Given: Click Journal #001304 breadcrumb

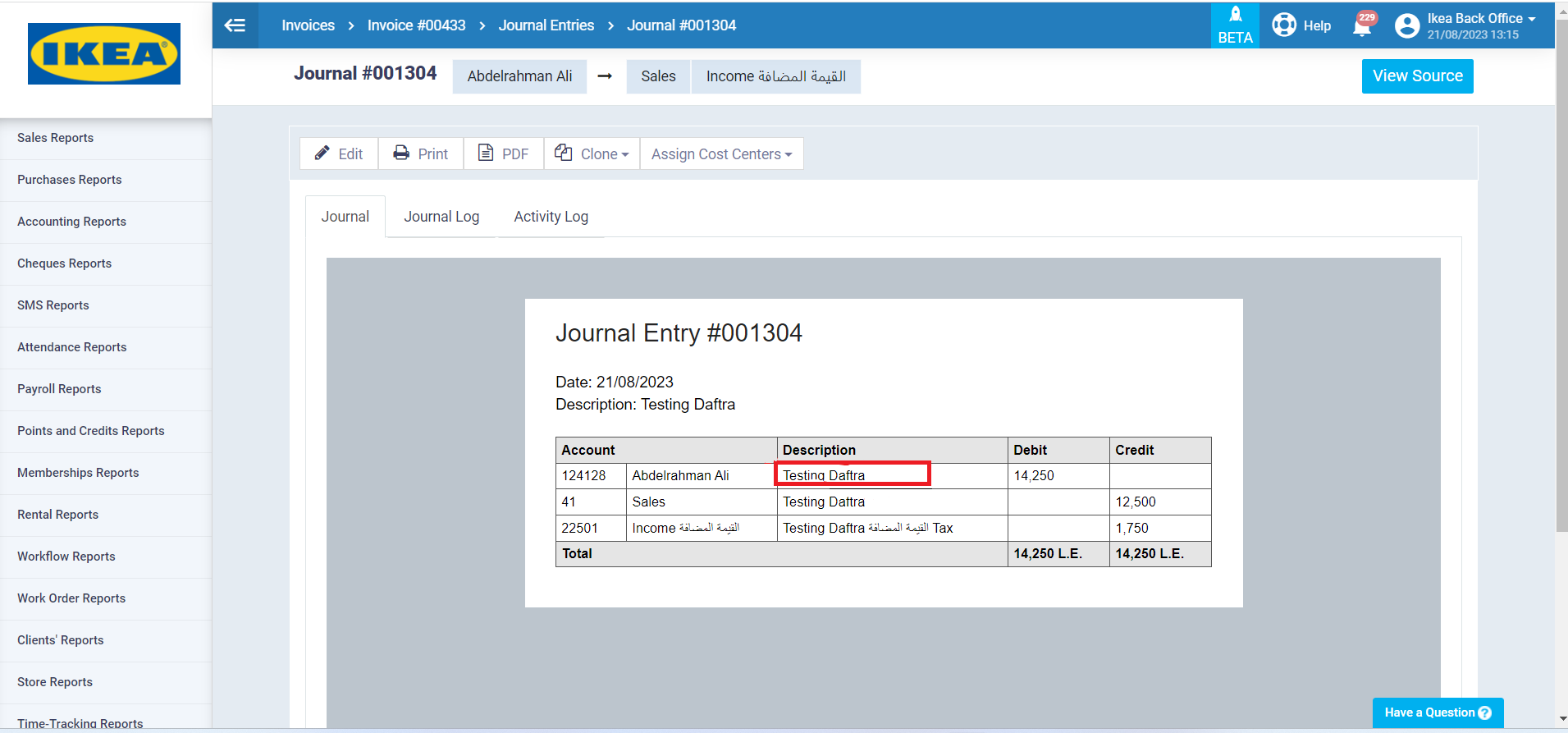Looking at the screenshot, I should pyautogui.click(x=682, y=25).
